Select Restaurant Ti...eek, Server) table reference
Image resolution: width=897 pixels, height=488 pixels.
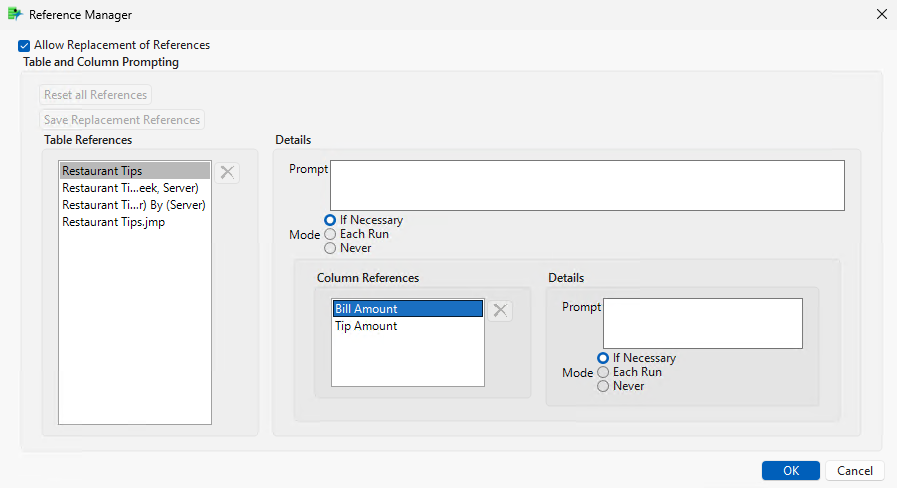click(x=135, y=188)
